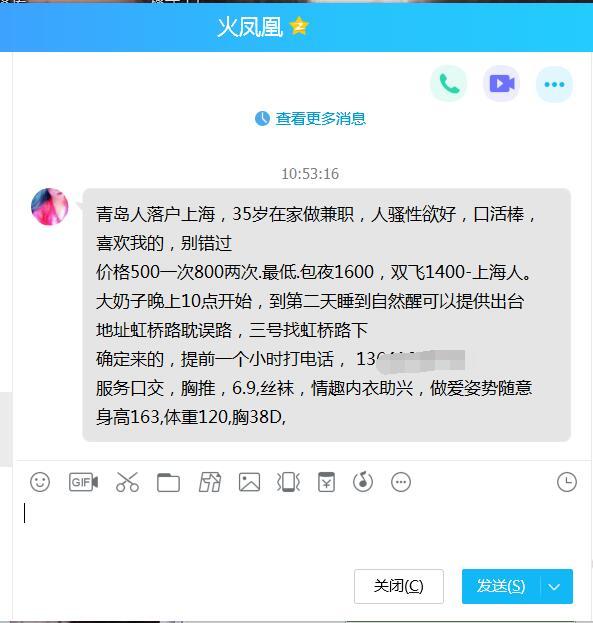Click the folder send-file icon
This screenshot has width=593, height=623.
[x=169, y=482]
